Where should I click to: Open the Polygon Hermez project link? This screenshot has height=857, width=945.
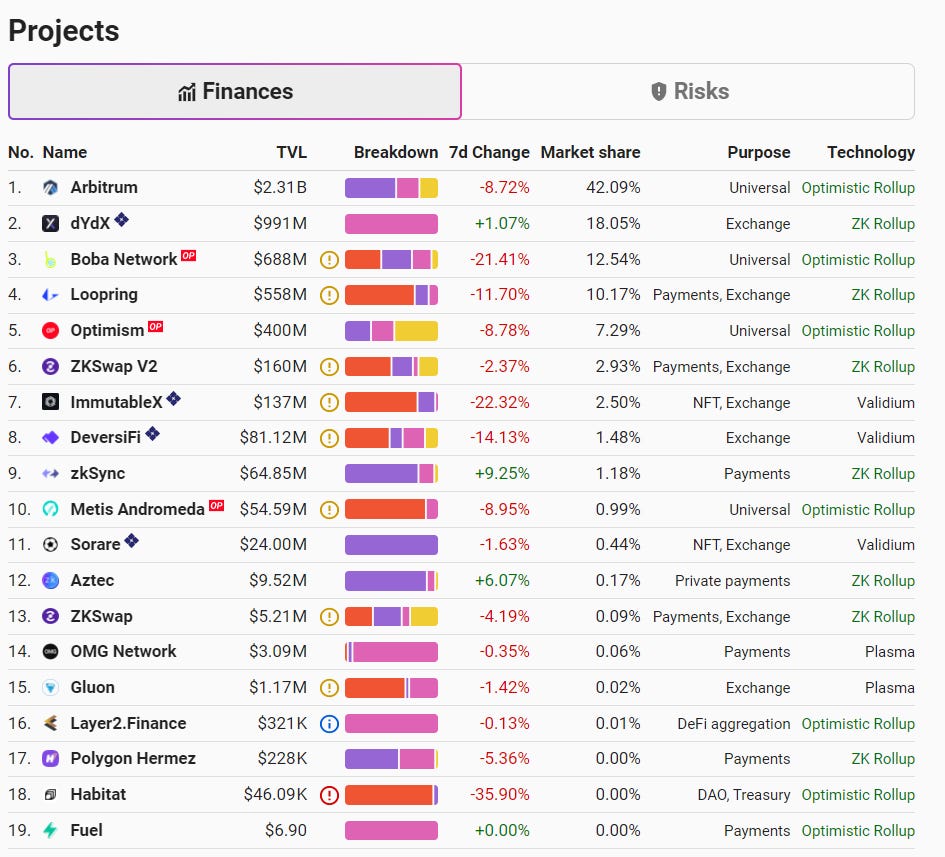coord(133,759)
